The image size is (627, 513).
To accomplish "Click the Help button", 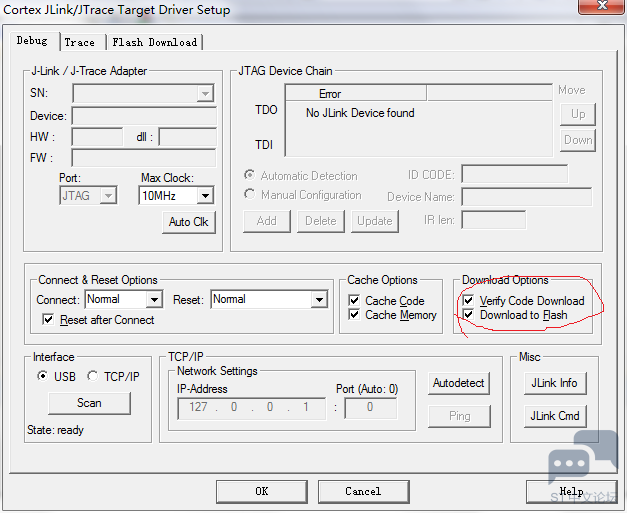I will [x=571, y=491].
